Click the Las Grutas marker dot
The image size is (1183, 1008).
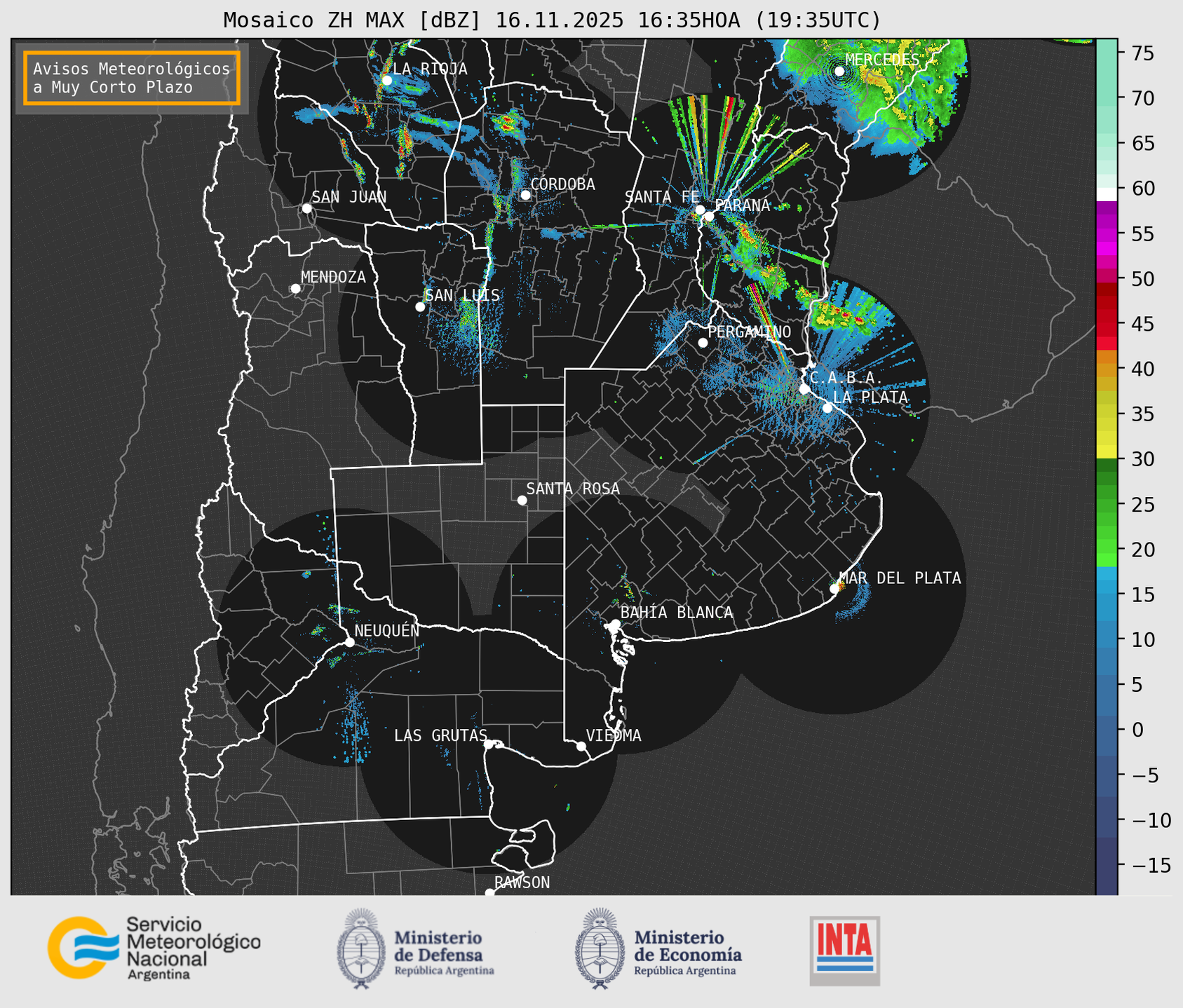point(489,744)
